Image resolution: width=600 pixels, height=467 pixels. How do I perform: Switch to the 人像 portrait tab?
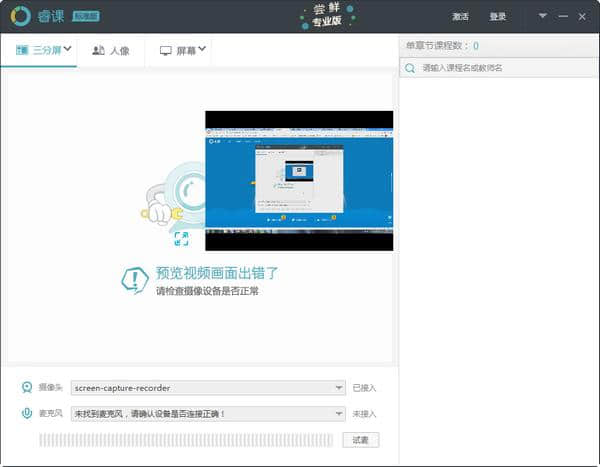tap(111, 50)
